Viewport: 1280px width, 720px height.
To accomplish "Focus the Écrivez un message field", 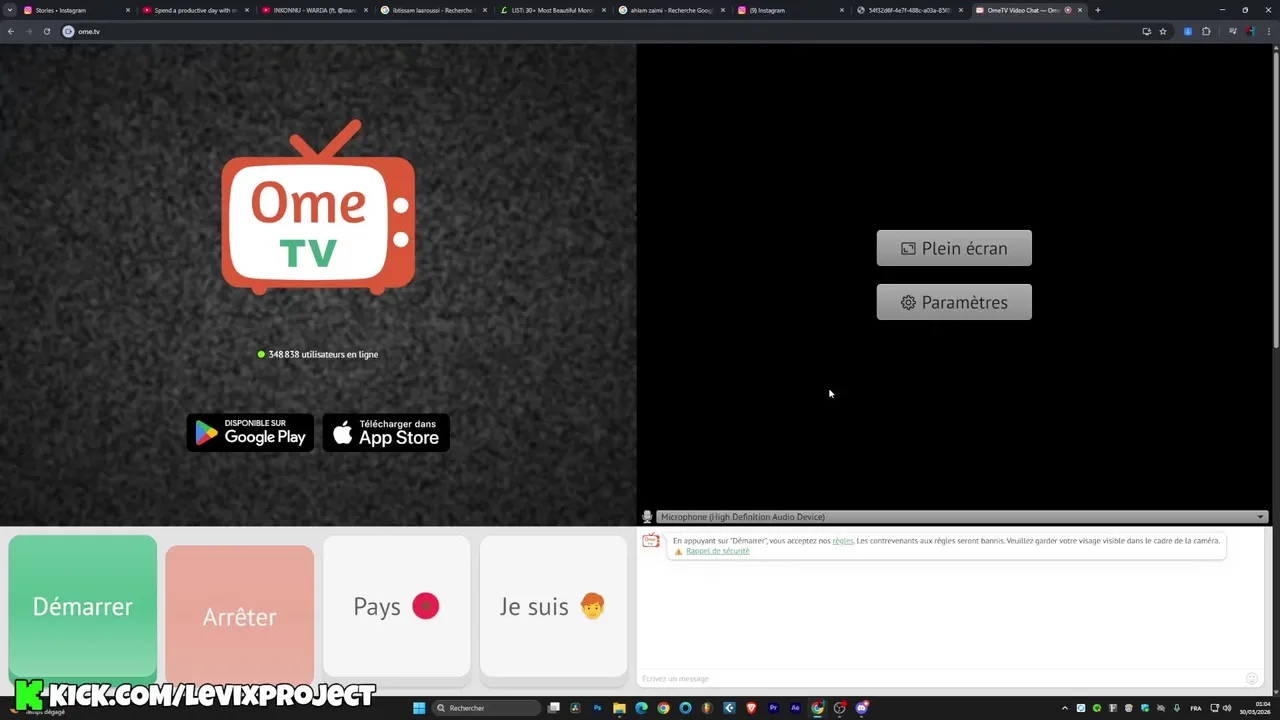I will pyautogui.click(x=940, y=679).
